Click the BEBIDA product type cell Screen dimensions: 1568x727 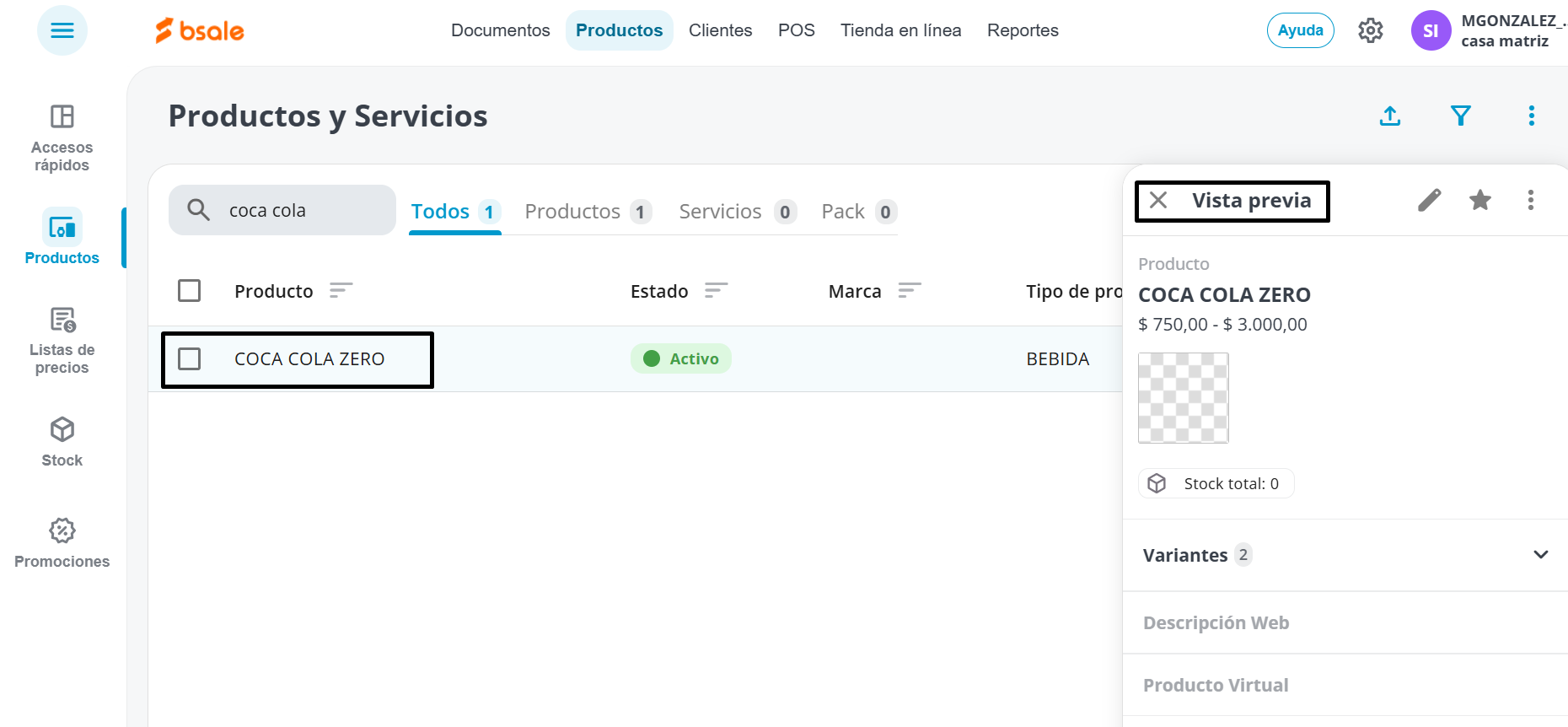point(1058,359)
